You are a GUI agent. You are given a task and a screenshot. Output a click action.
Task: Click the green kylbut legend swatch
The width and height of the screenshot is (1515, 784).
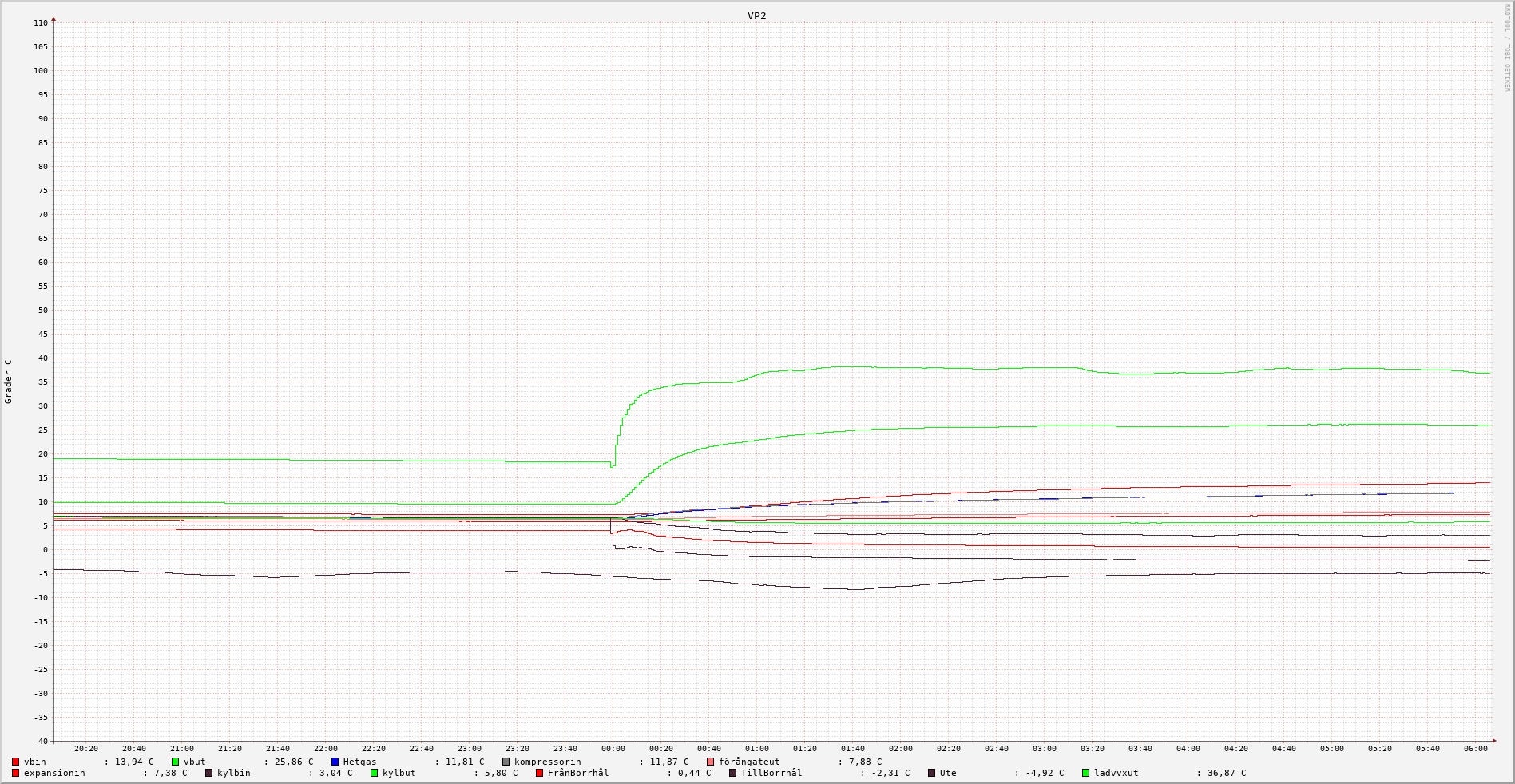coord(375,773)
